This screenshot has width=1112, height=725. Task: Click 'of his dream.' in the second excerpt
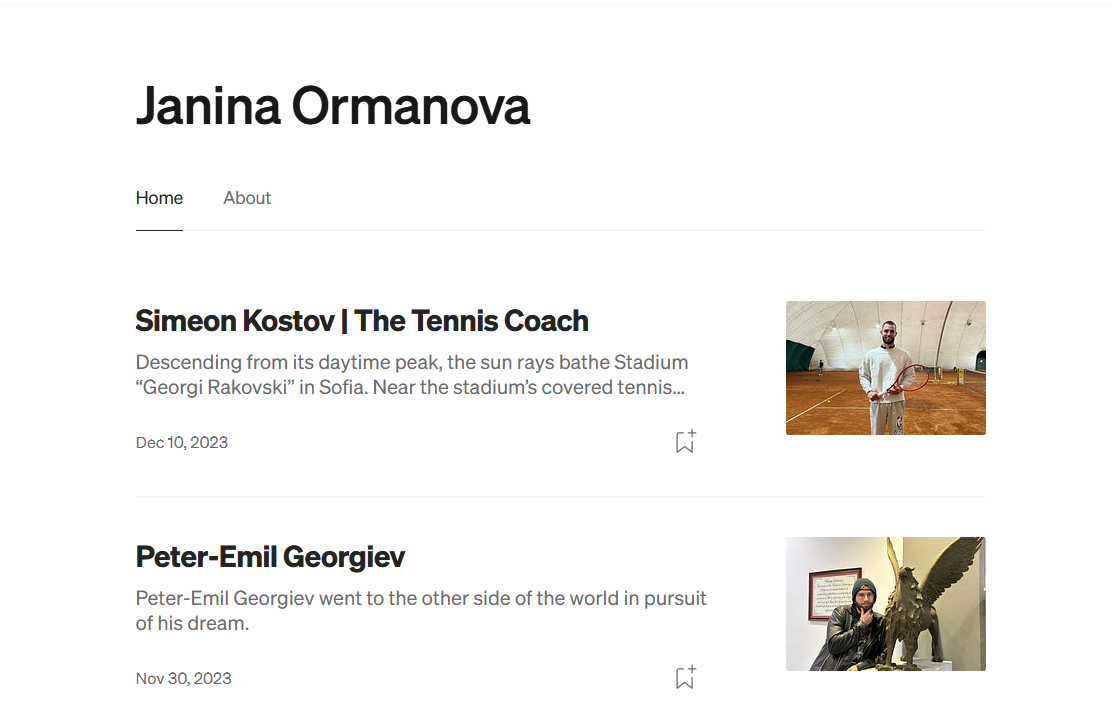192,623
